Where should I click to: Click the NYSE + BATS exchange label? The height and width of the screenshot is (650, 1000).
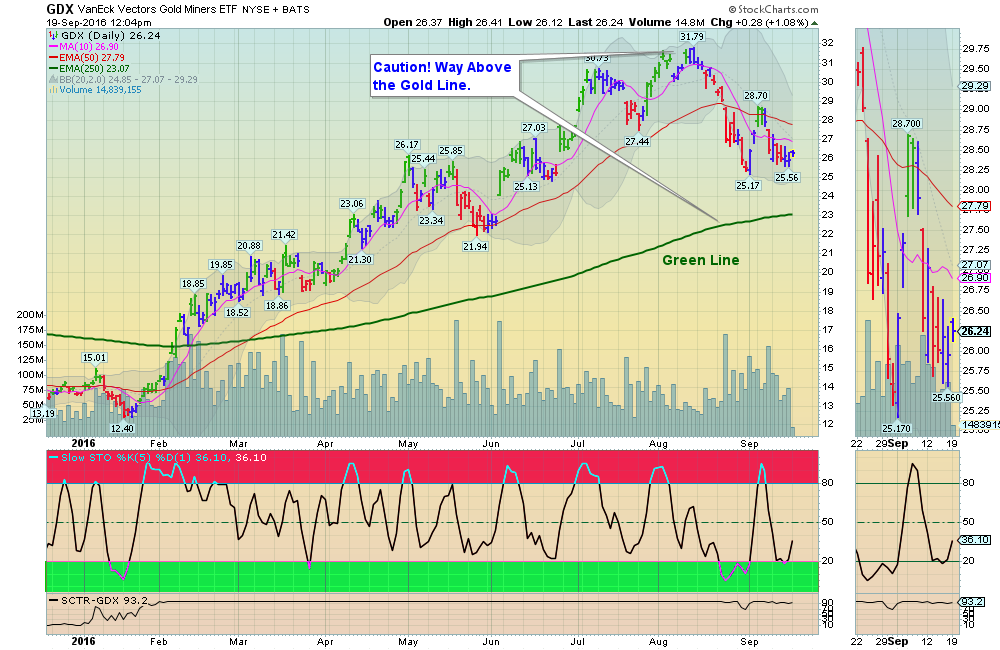[x=276, y=10]
